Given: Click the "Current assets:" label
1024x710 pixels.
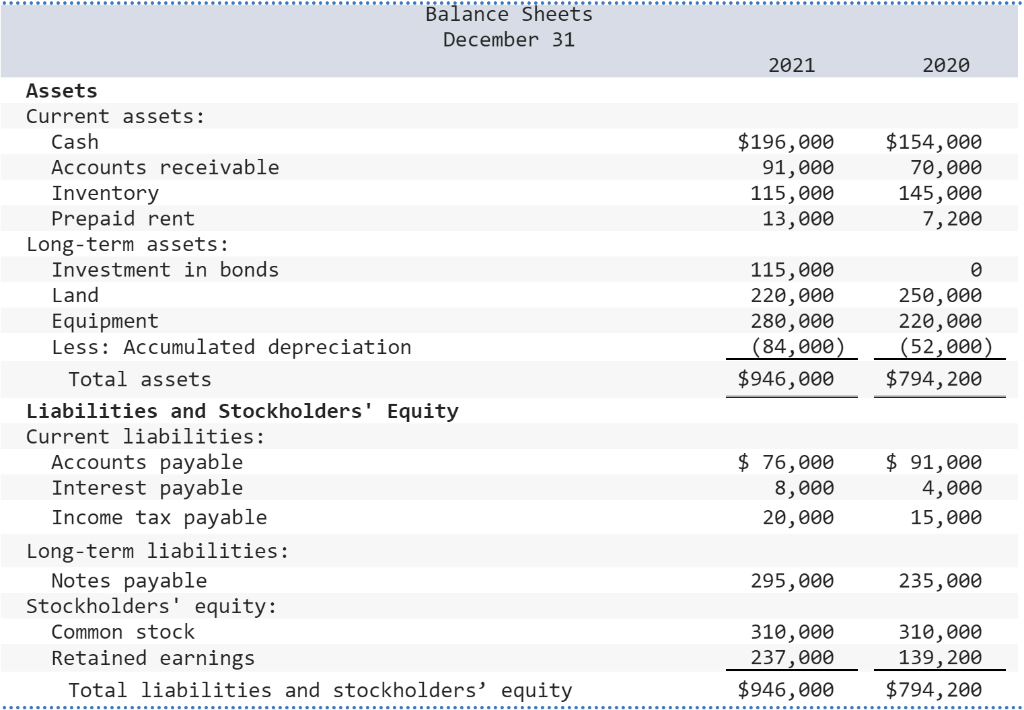Looking at the screenshot, I should point(116,116).
